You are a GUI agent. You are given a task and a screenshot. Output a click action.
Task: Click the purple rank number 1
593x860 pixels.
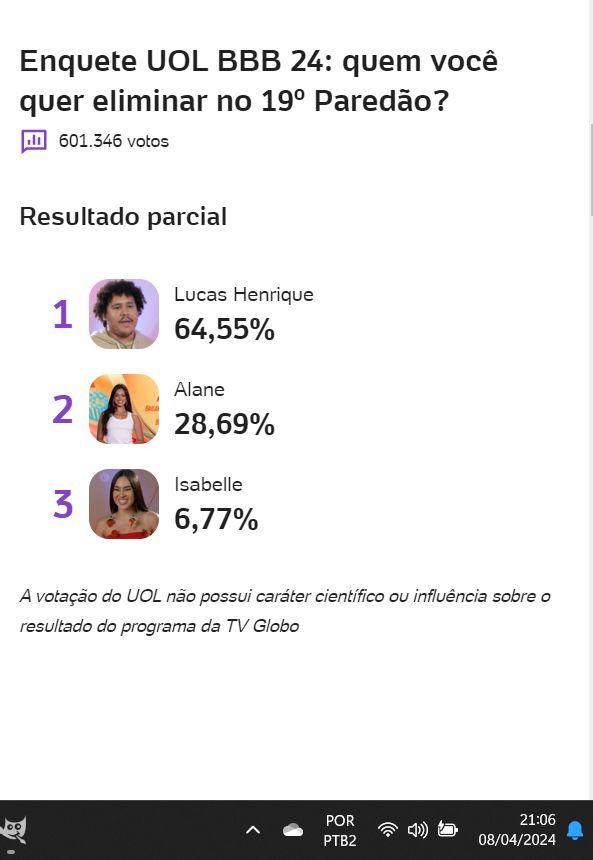point(63,314)
